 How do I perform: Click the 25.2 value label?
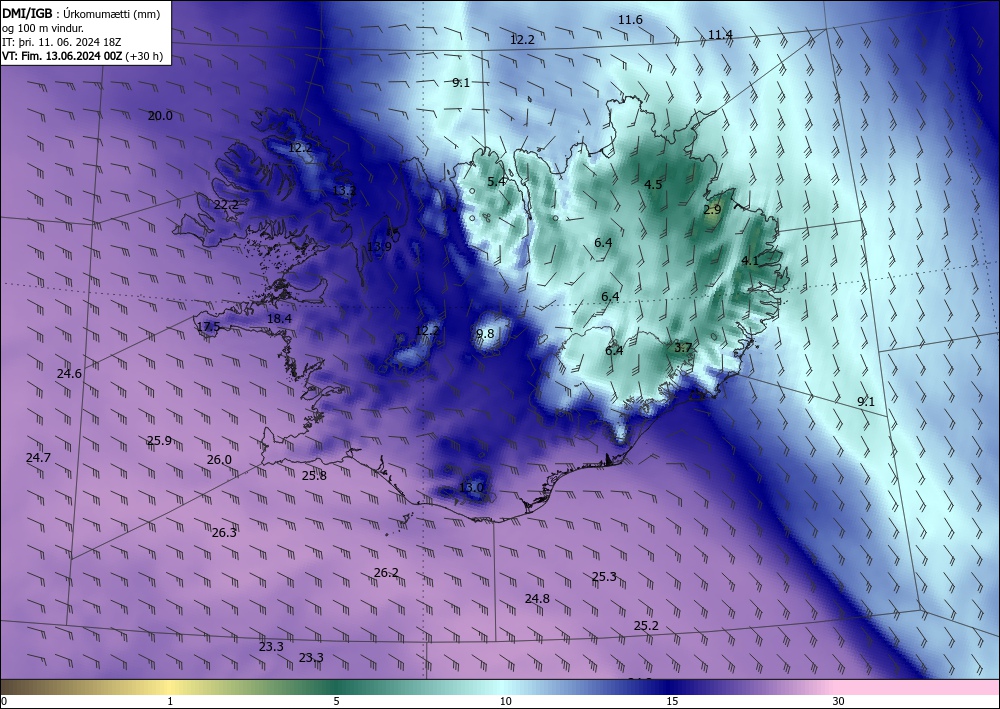(646, 625)
